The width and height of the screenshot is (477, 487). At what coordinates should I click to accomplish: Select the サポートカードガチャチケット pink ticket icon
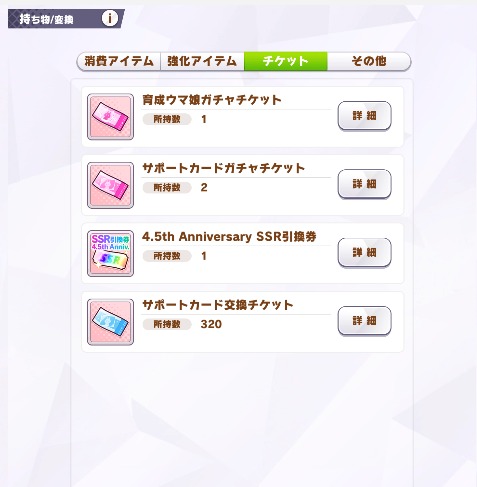pos(110,185)
